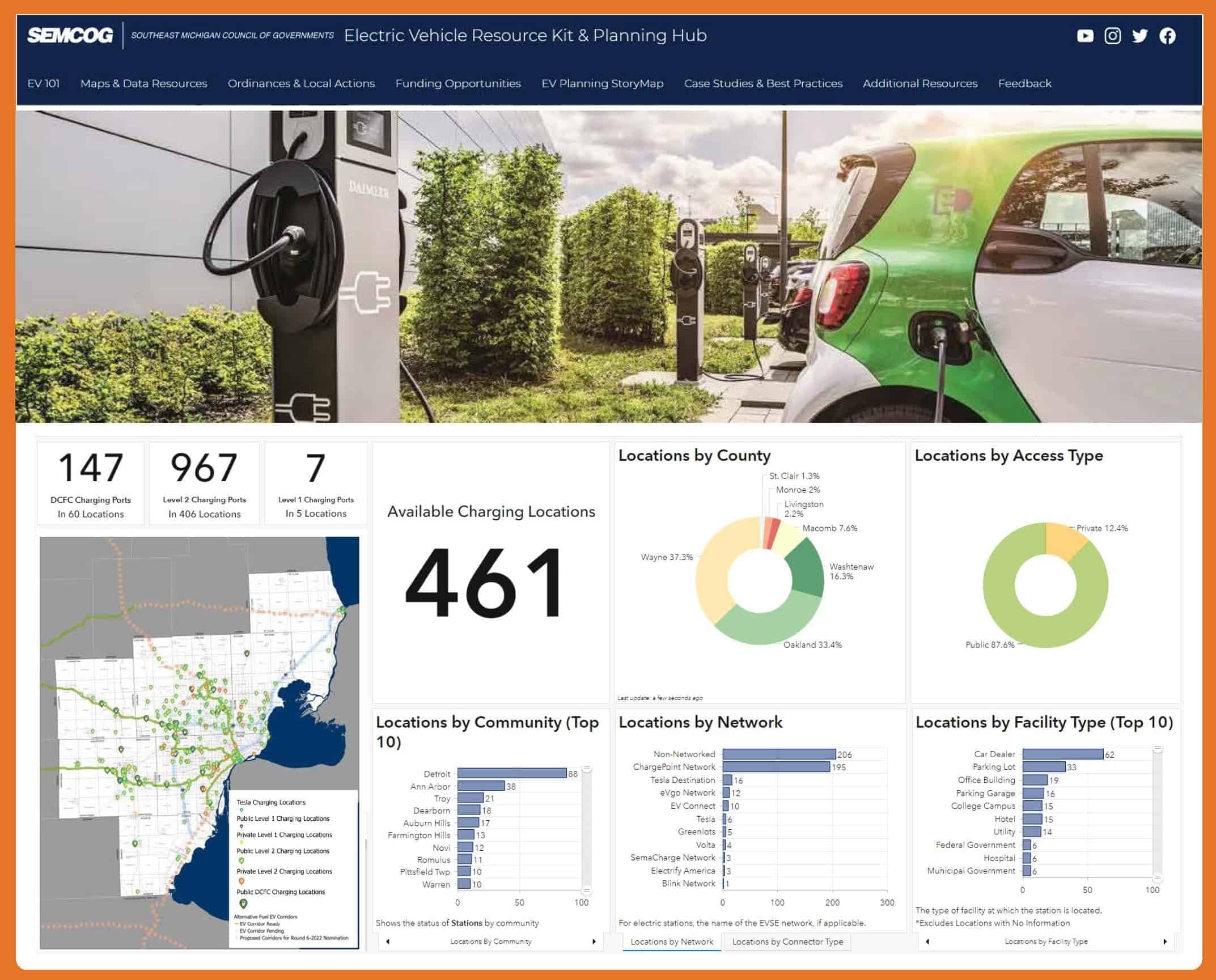
Task: Open SEMCOG Instagram icon
Action: [x=1112, y=36]
